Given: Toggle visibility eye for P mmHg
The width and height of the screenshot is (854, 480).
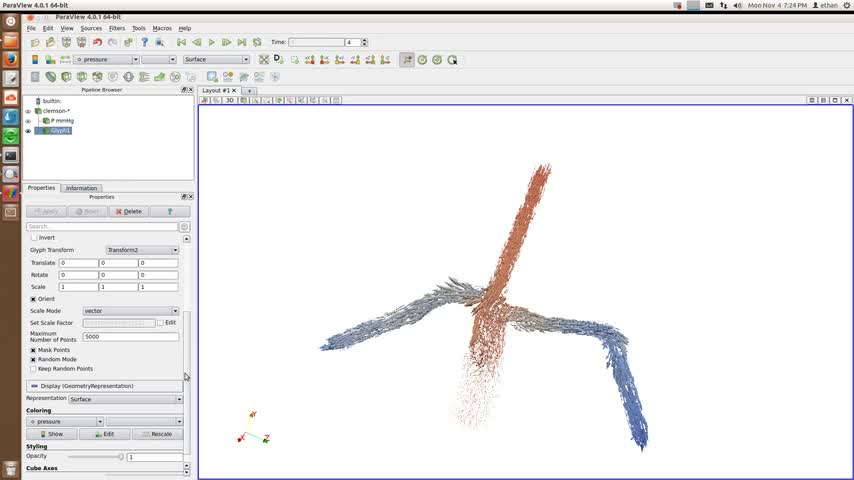Looking at the screenshot, I should [28, 121].
